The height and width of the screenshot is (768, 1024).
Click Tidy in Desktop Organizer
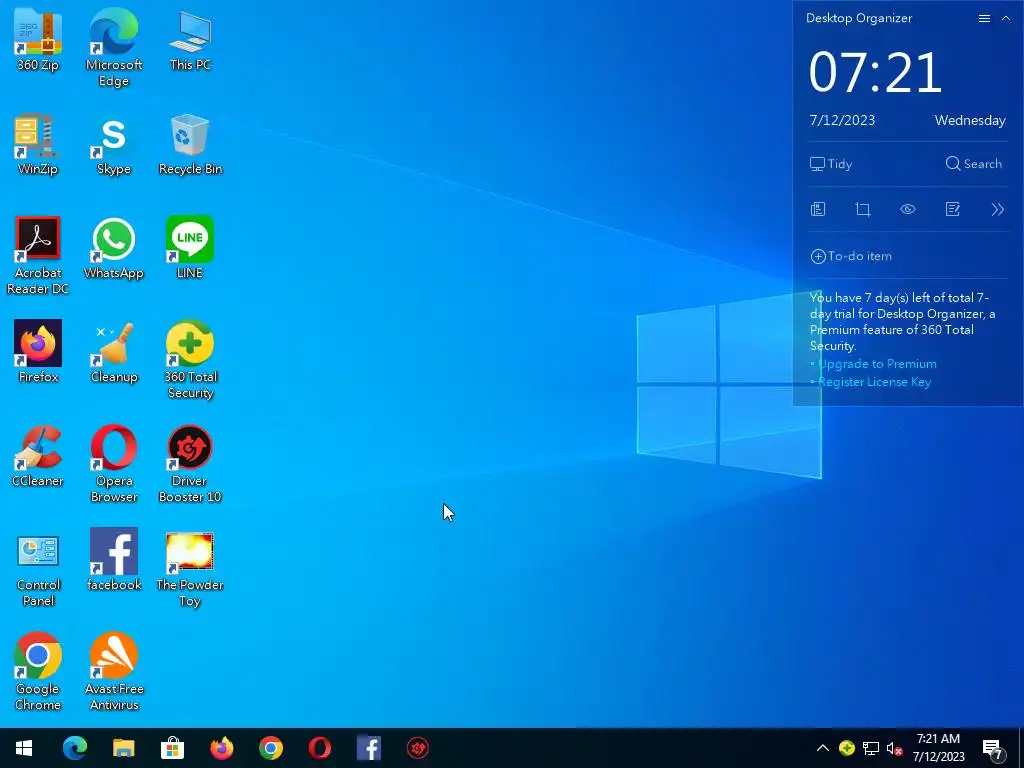(831, 164)
